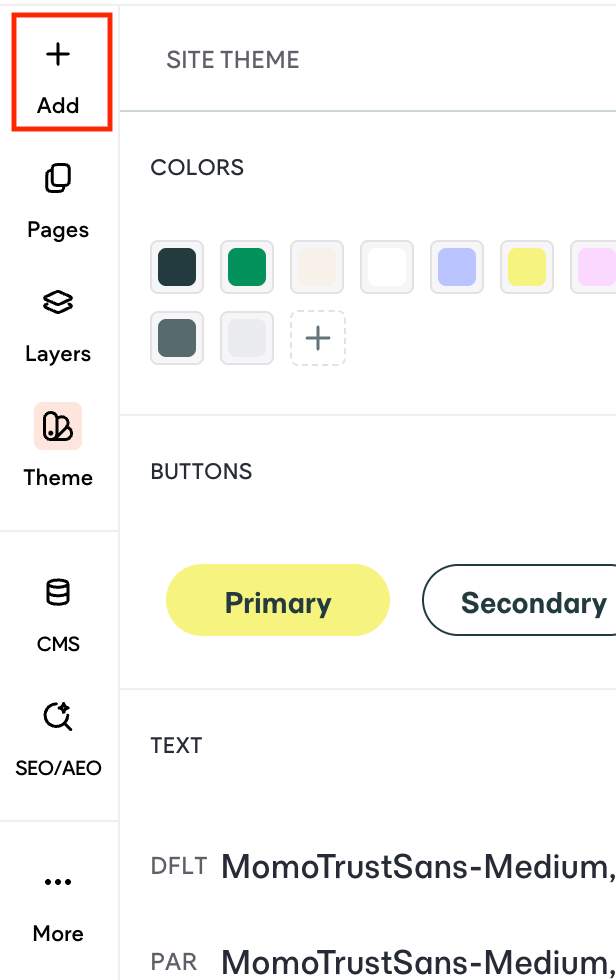Add a new theme color with the plus tile

[317, 338]
